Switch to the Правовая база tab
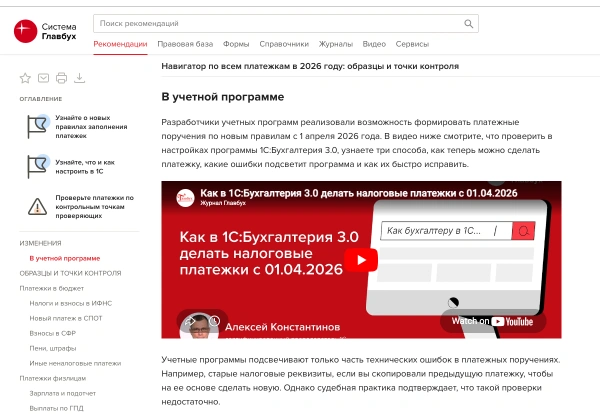Image resolution: width=600 pixels, height=414 pixels. tap(185, 44)
